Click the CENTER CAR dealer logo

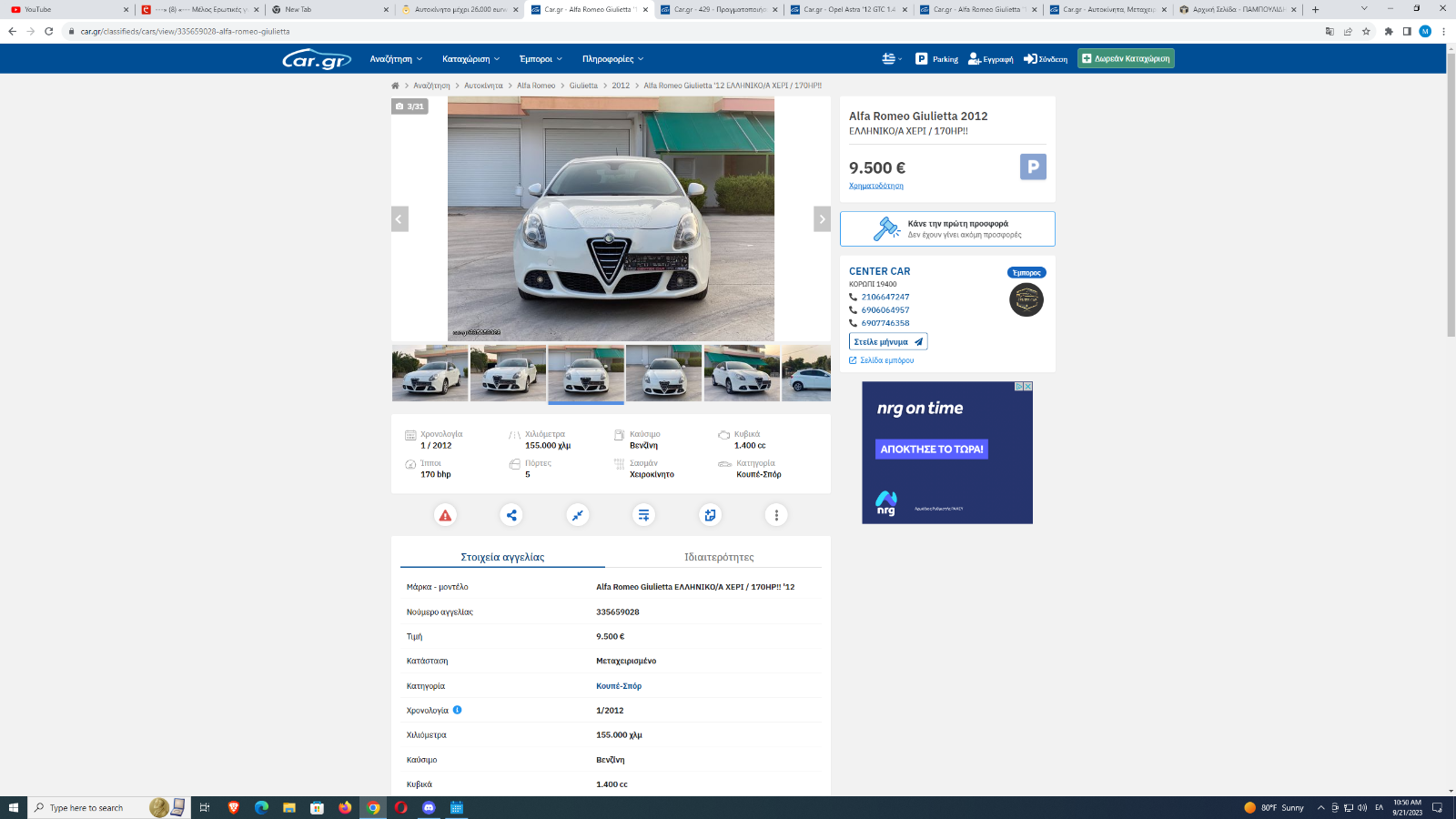click(1026, 299)
